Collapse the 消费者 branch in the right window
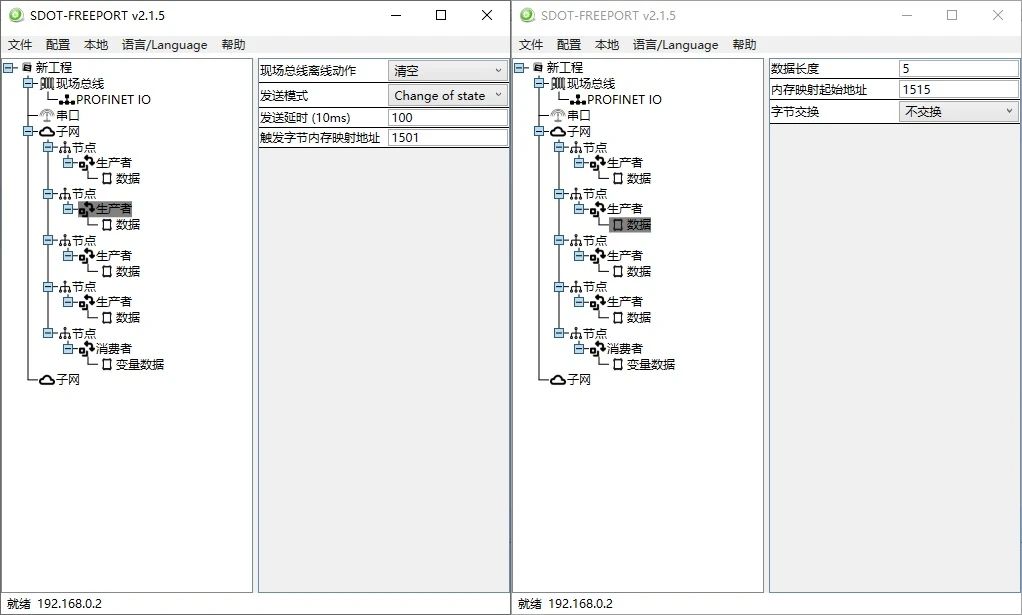This screenshot has height=615, width=1022. click(x=579, y=349)
